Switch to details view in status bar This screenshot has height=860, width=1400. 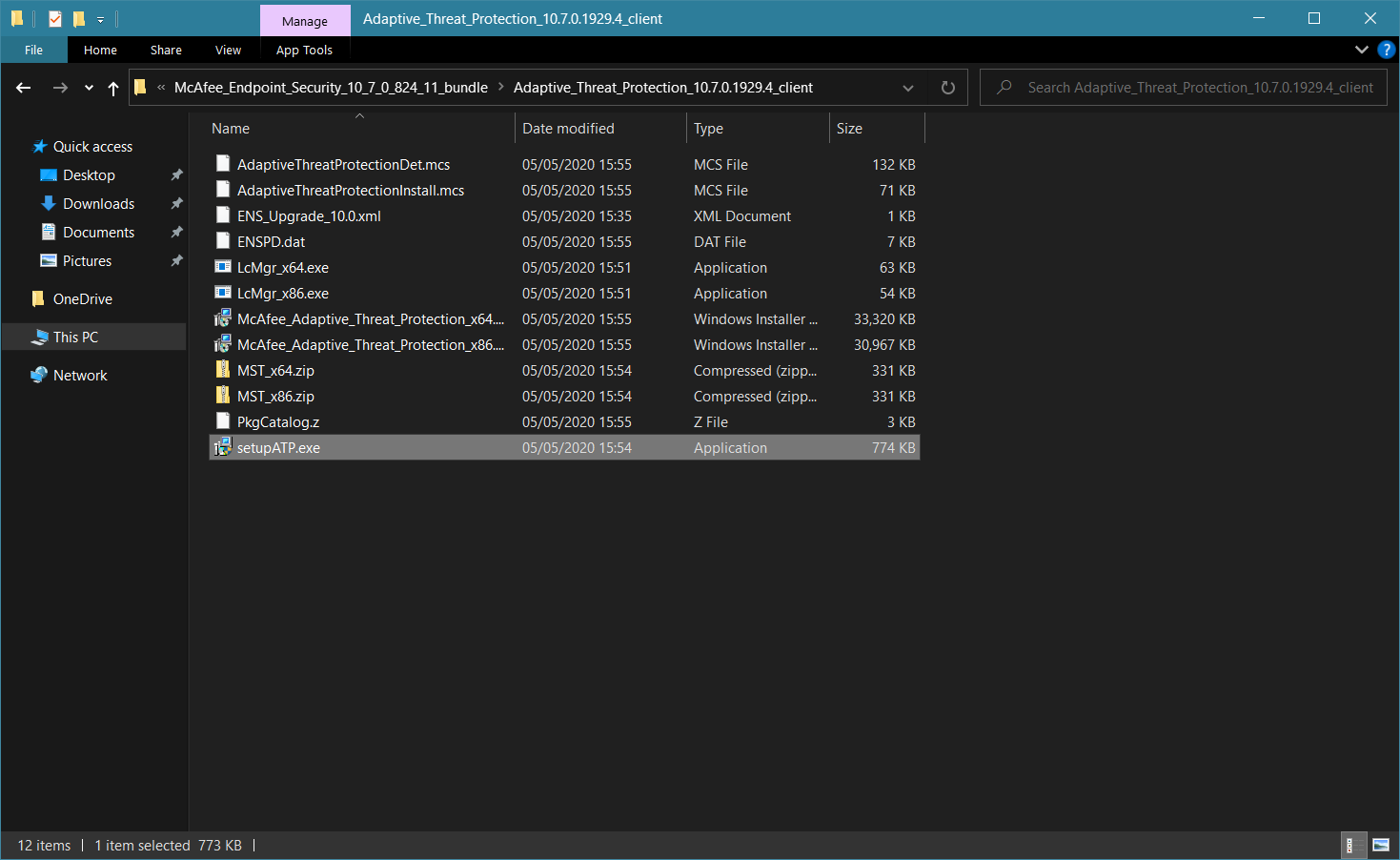click(1349, 845)
